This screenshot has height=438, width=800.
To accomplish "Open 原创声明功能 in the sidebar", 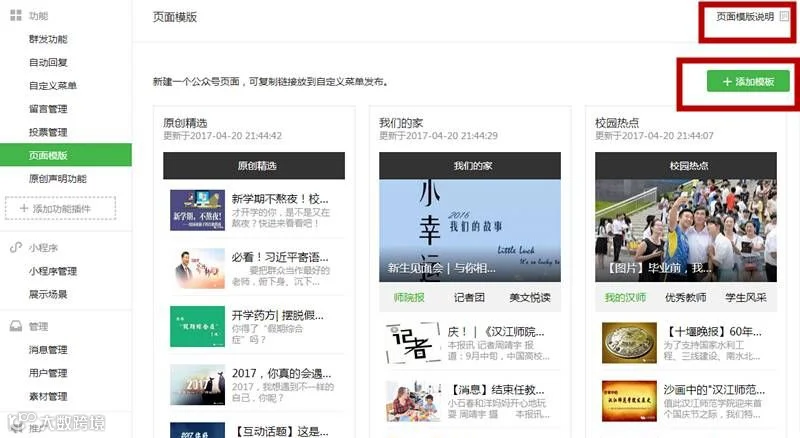I will click(x=58, y=179).
